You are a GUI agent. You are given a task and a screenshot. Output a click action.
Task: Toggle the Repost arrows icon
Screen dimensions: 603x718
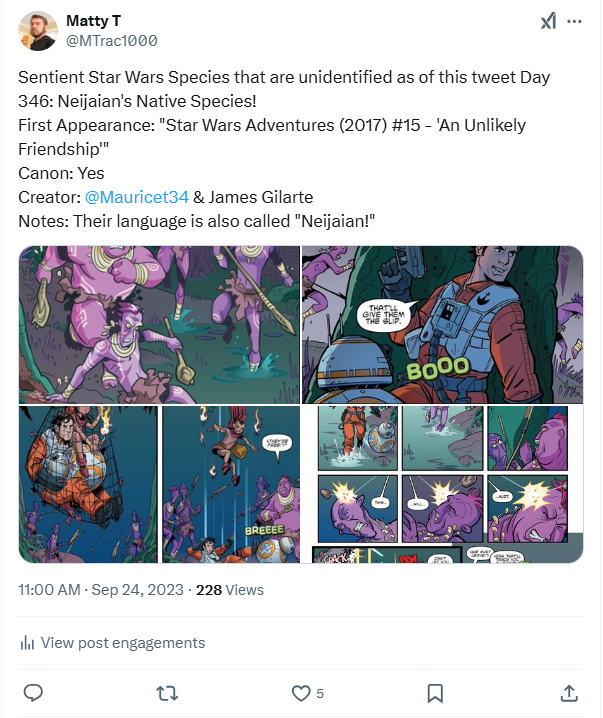pos(166,692)
